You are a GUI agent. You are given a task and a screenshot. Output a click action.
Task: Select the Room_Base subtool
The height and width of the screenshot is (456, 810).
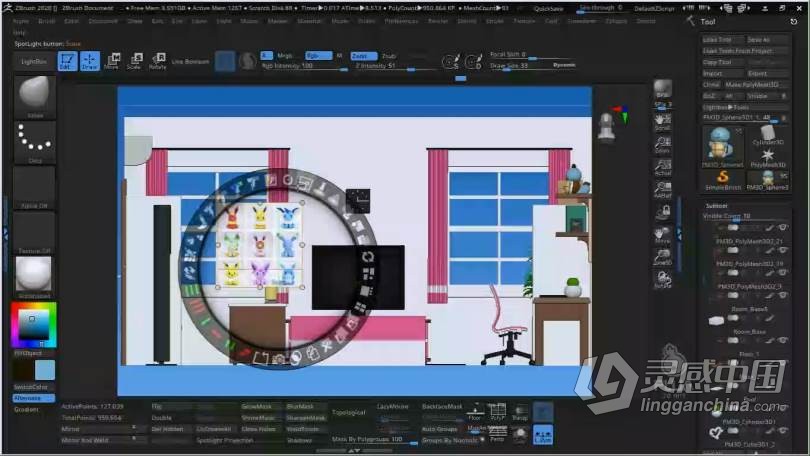[749, 332]
